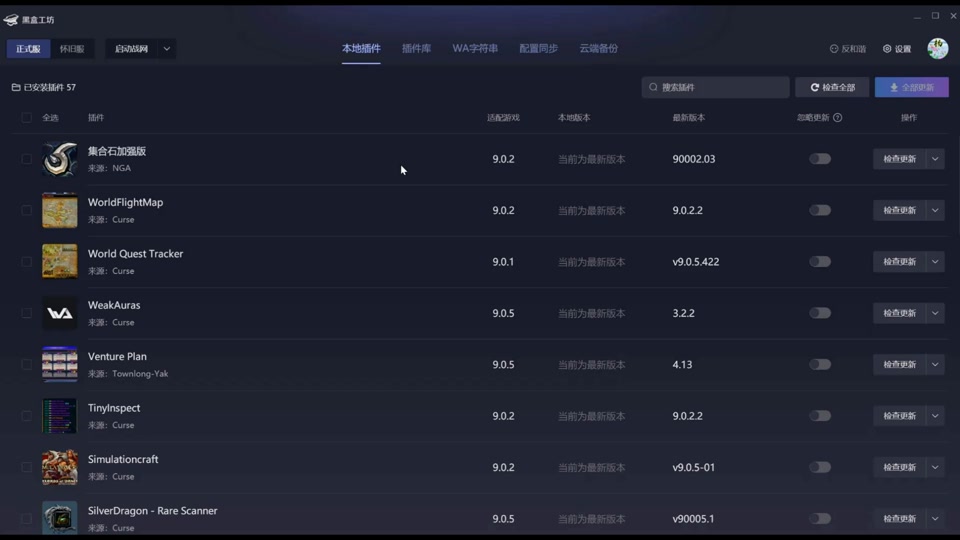Click the 搜索插件 search field
Viewport: 960px width, 540px height.
(715, 87)
